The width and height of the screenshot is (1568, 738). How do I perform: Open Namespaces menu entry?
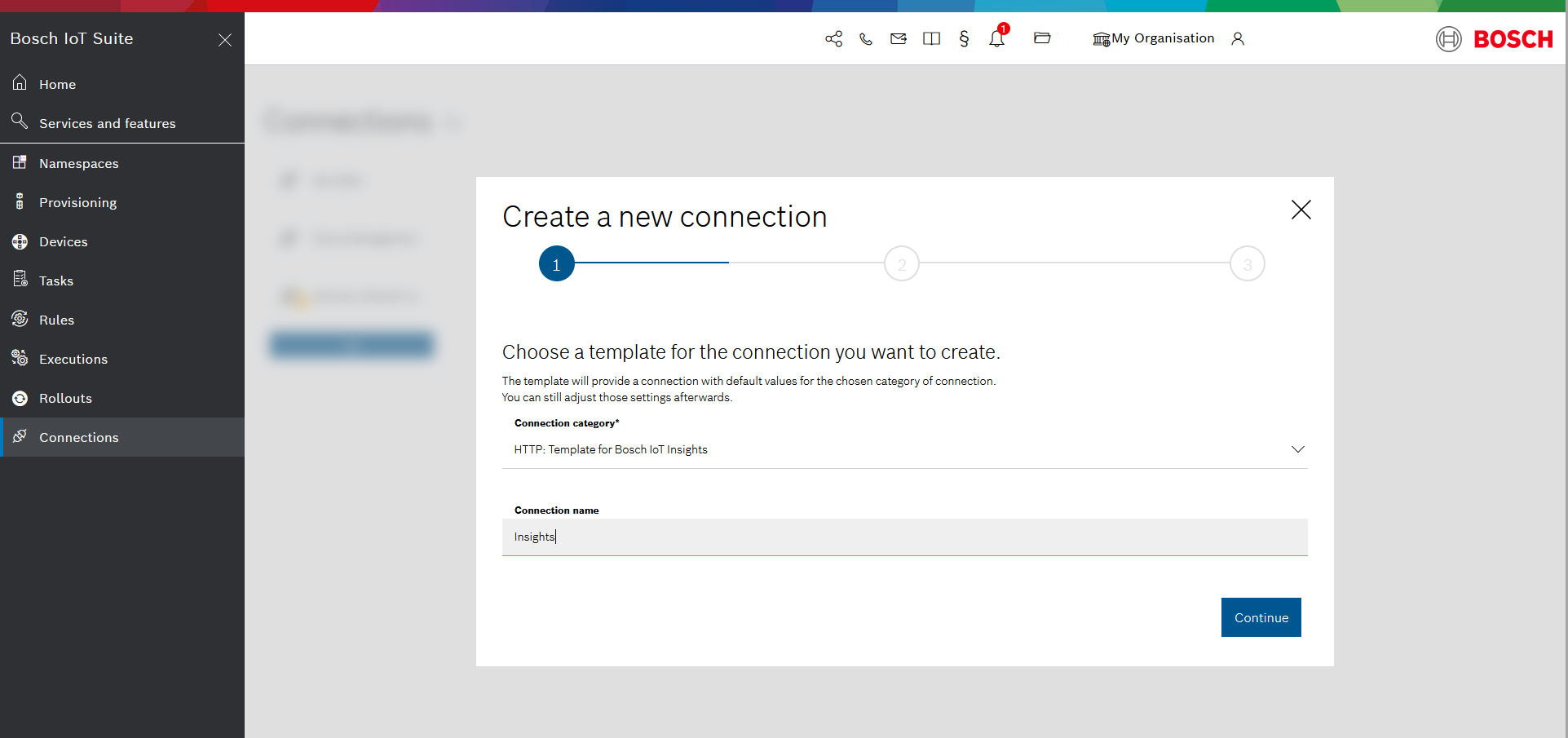[x=122, y=163]
